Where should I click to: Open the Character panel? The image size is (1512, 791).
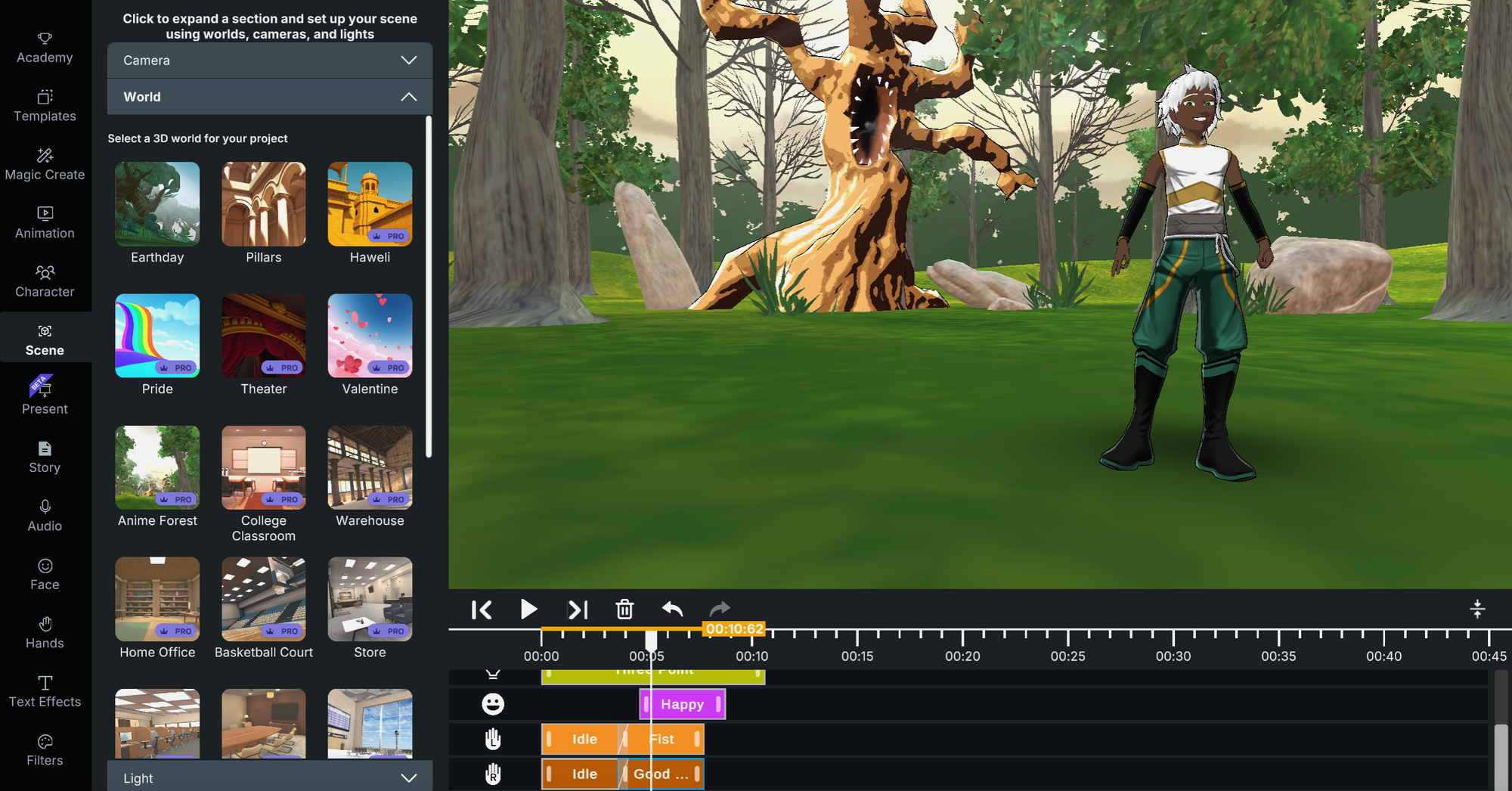click(45, 281)
